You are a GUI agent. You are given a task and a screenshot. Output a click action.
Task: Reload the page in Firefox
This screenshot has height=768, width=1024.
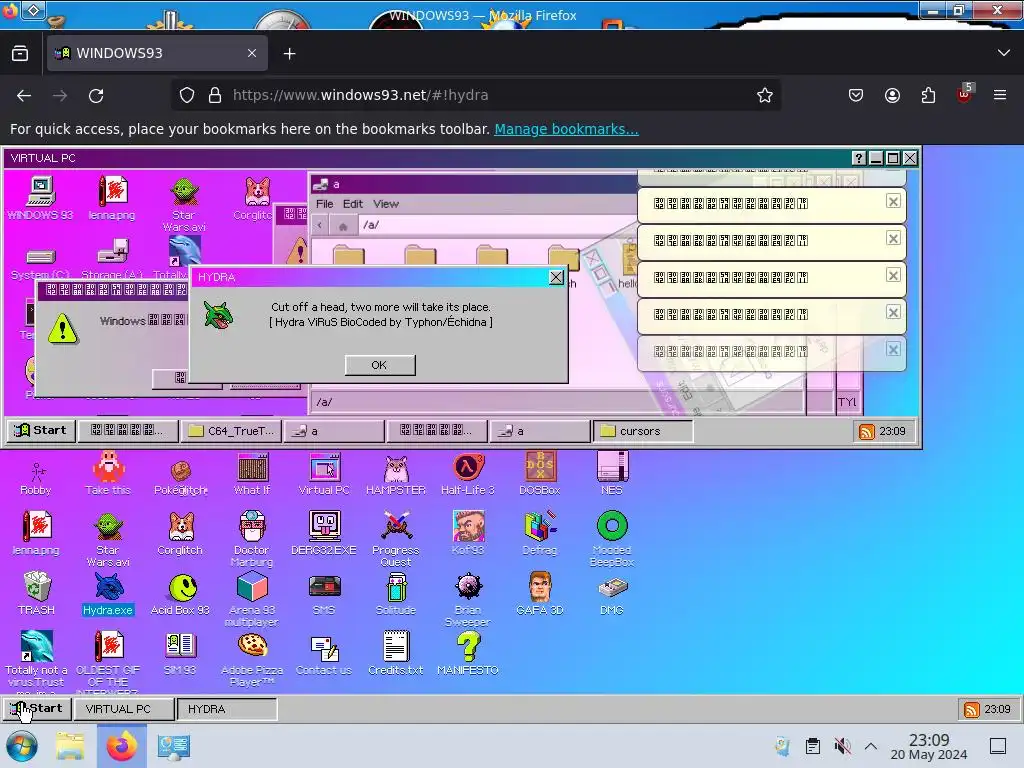tap(96, 96)
